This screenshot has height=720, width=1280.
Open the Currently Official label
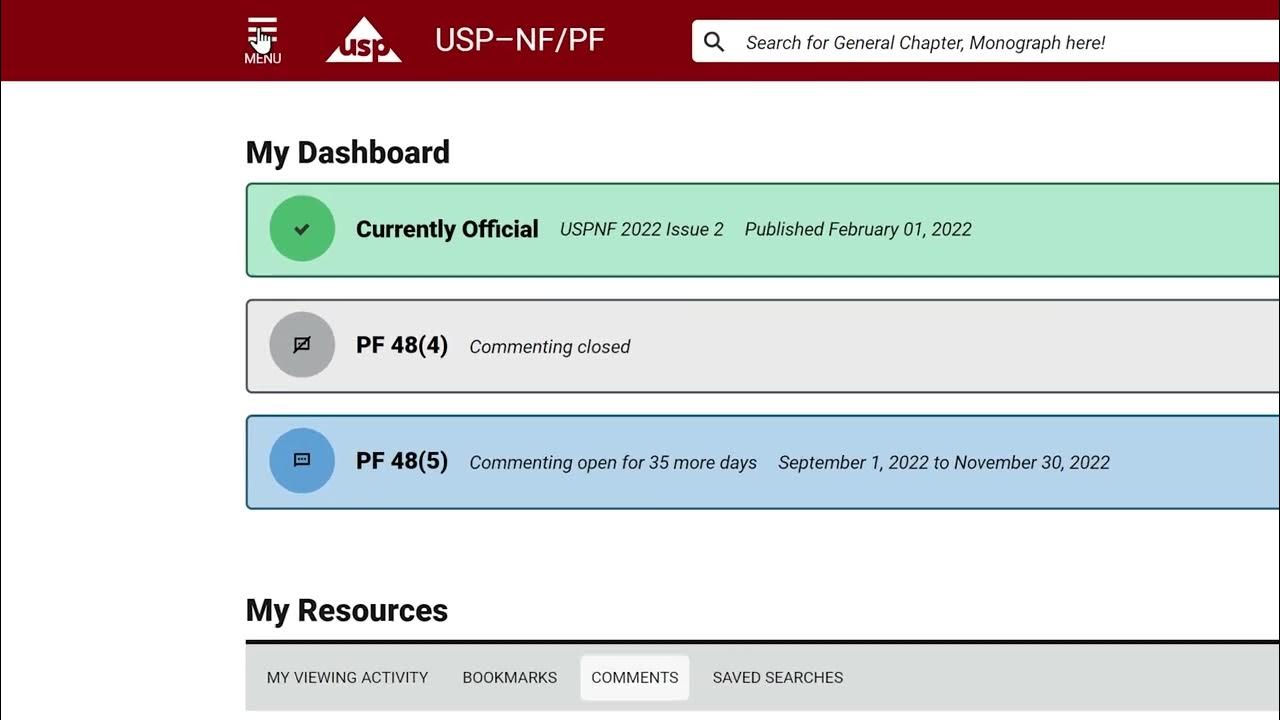pyautogui.click(x=447, y=229)
